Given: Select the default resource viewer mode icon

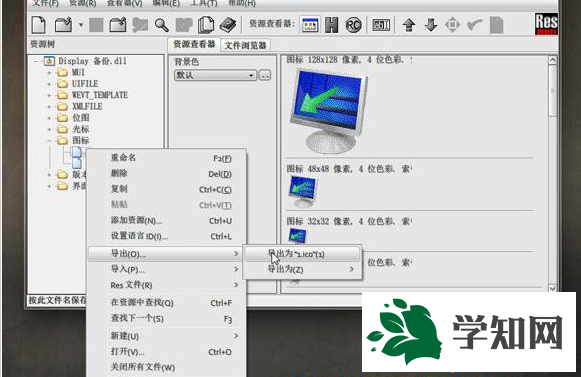Looking at the screenshot, I should pos(310,25).
